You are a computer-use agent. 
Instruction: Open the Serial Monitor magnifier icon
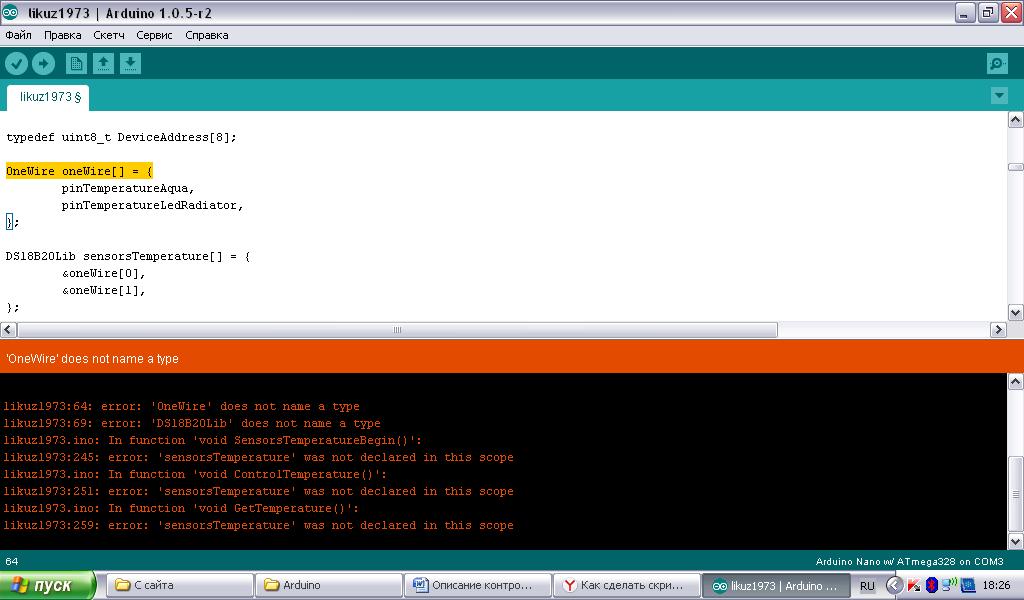coord(996,64)
